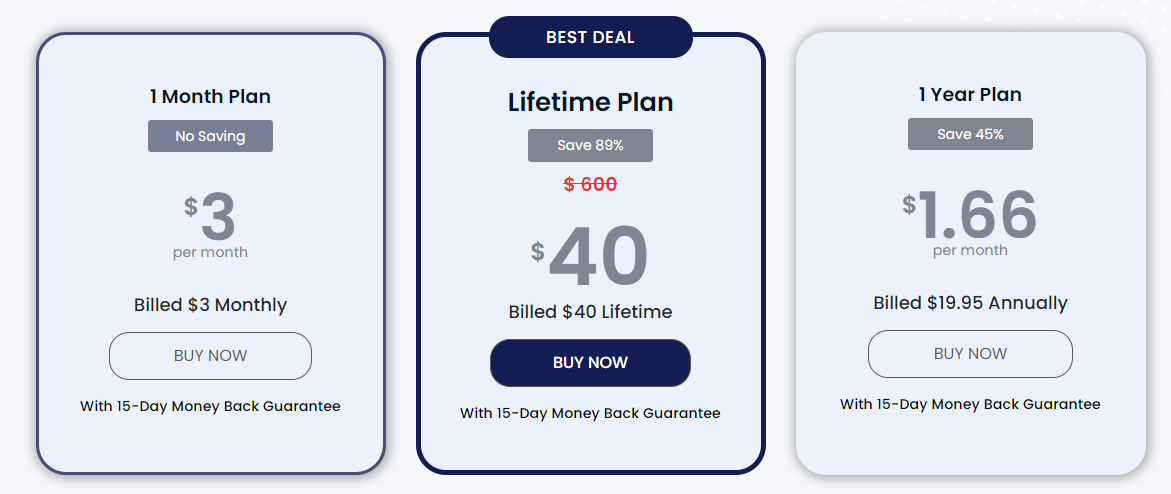Screen dimensions: 1171x494
Task: Click the $1.66 per month price
Action: coord(970,222)
